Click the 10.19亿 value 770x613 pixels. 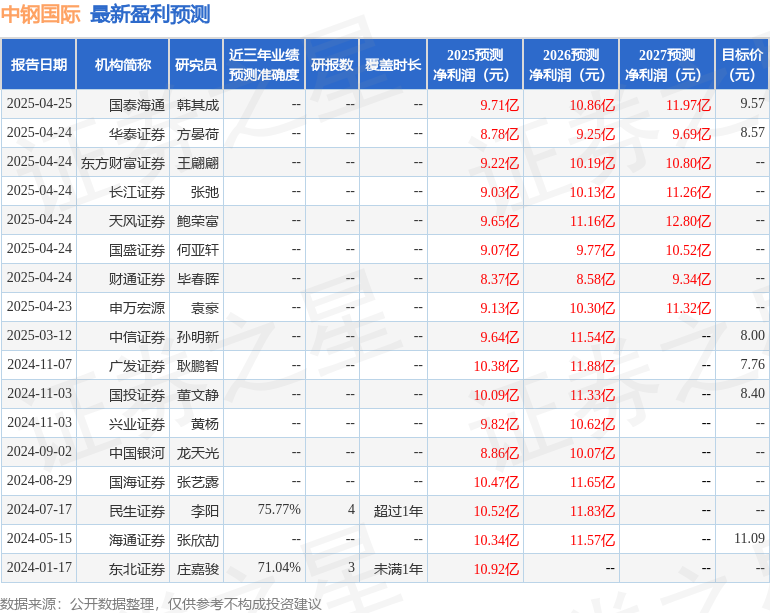point(592,163)
